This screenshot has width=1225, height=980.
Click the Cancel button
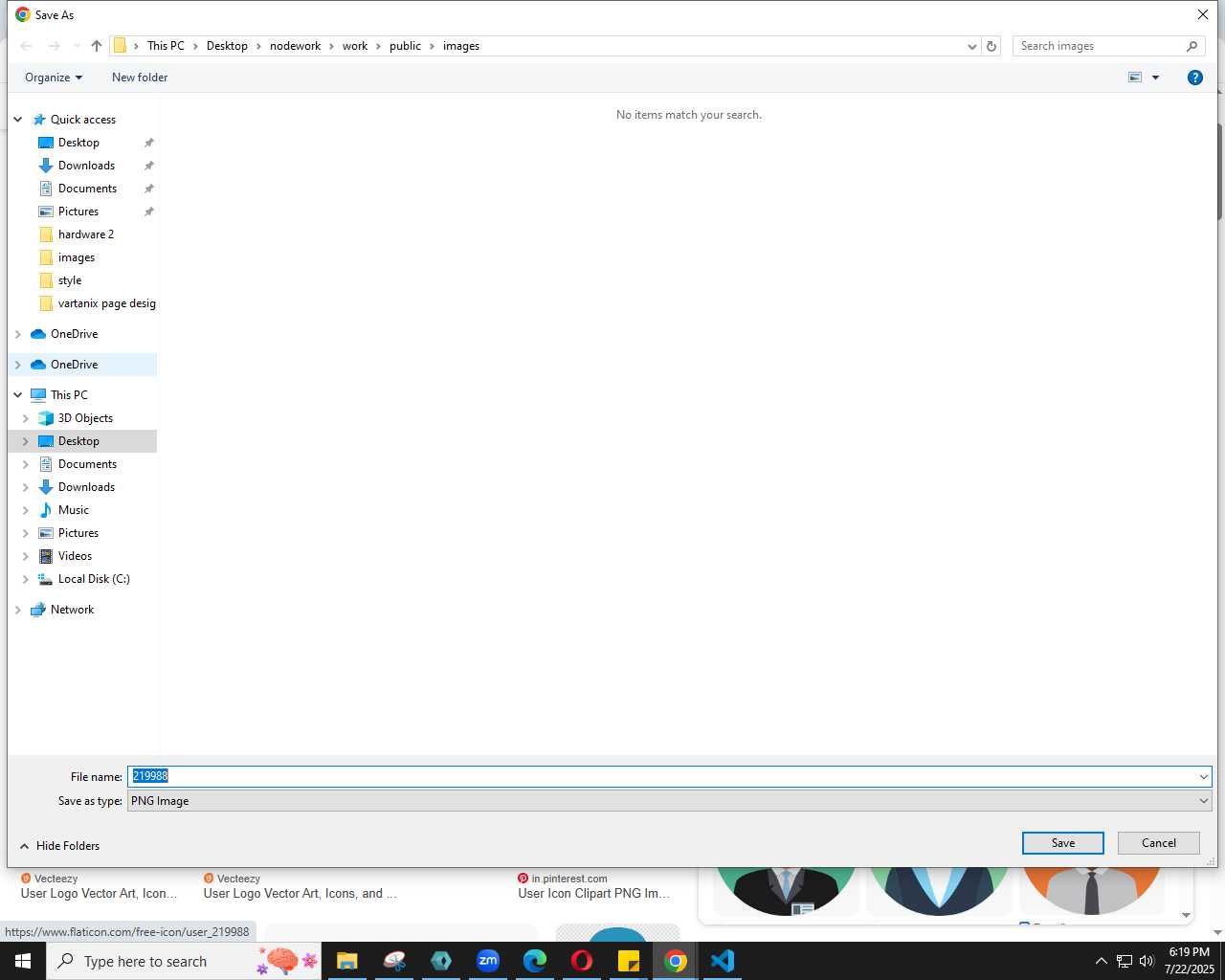(x=1159, y=843)
